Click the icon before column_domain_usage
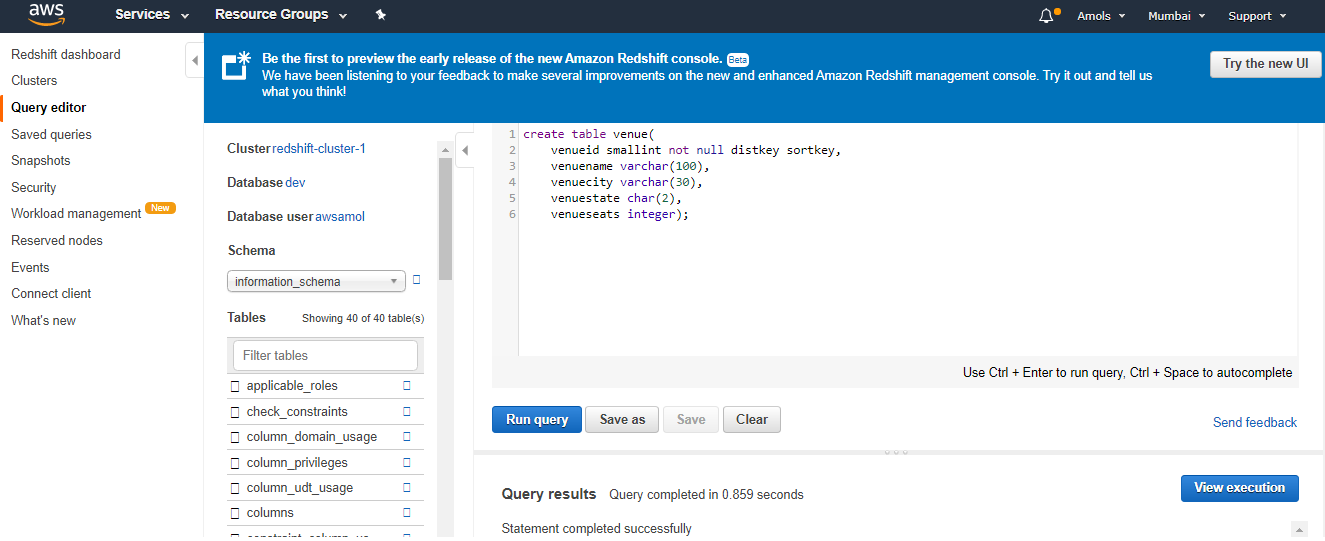The height and width of the screenshot is (541, 1325). [235, 437]
